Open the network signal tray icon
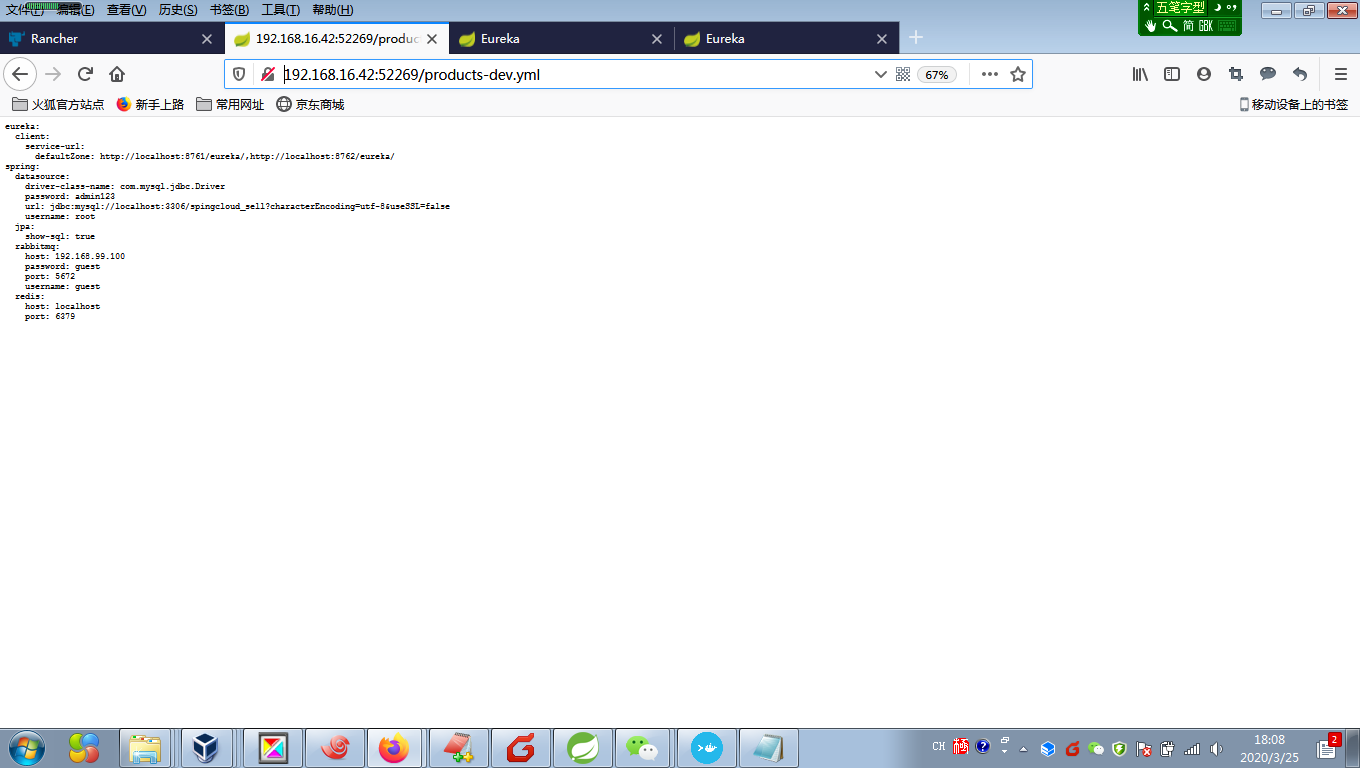The height and width of the screenshot is (768, 1360). pos(1192,748)
